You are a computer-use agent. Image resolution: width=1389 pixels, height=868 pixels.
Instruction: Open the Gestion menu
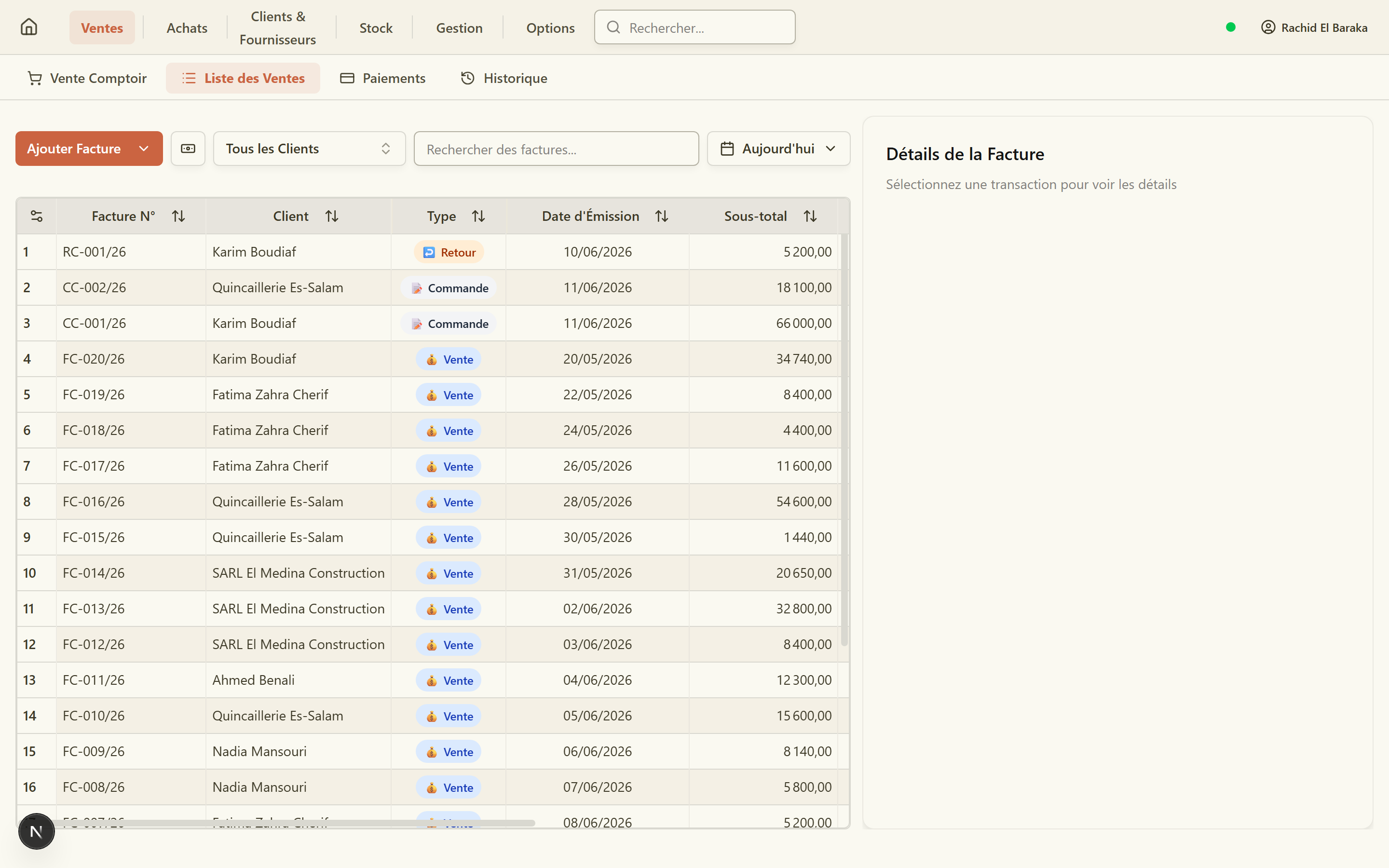459,27
